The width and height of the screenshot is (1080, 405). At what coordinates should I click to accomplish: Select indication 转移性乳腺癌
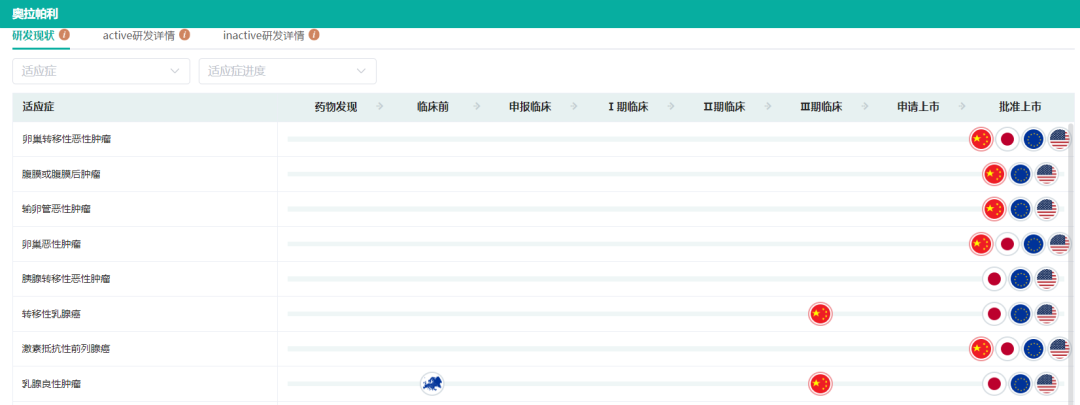point(52,314)
